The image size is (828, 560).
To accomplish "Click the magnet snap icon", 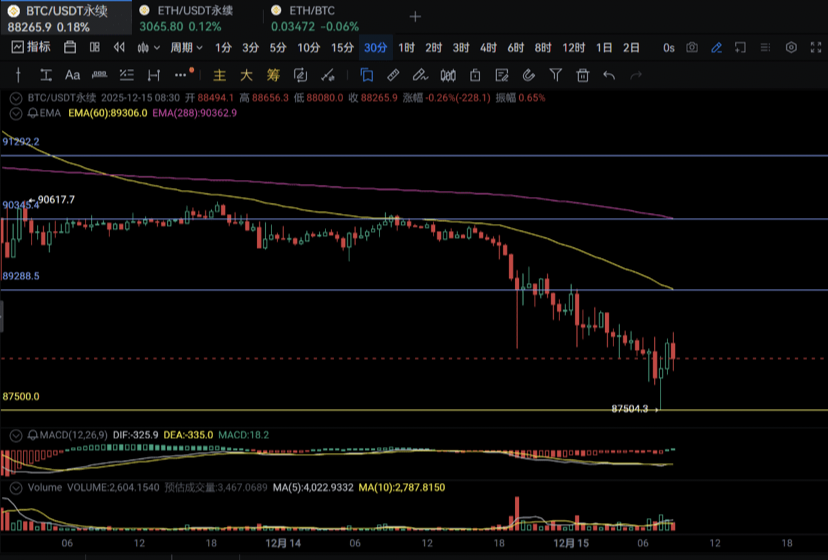I will coord(529,75).
